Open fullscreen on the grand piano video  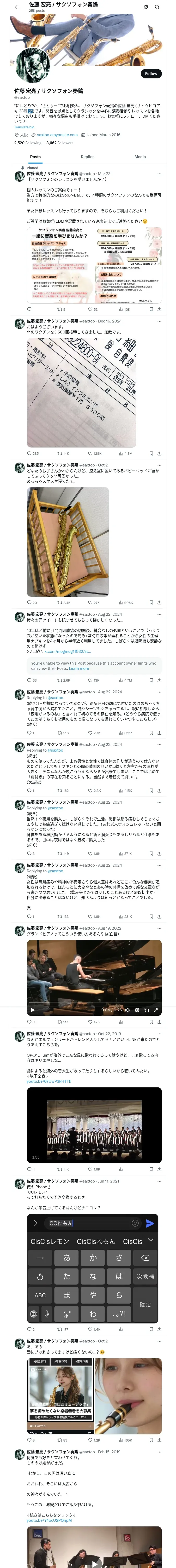click(x=155, y=1010)
